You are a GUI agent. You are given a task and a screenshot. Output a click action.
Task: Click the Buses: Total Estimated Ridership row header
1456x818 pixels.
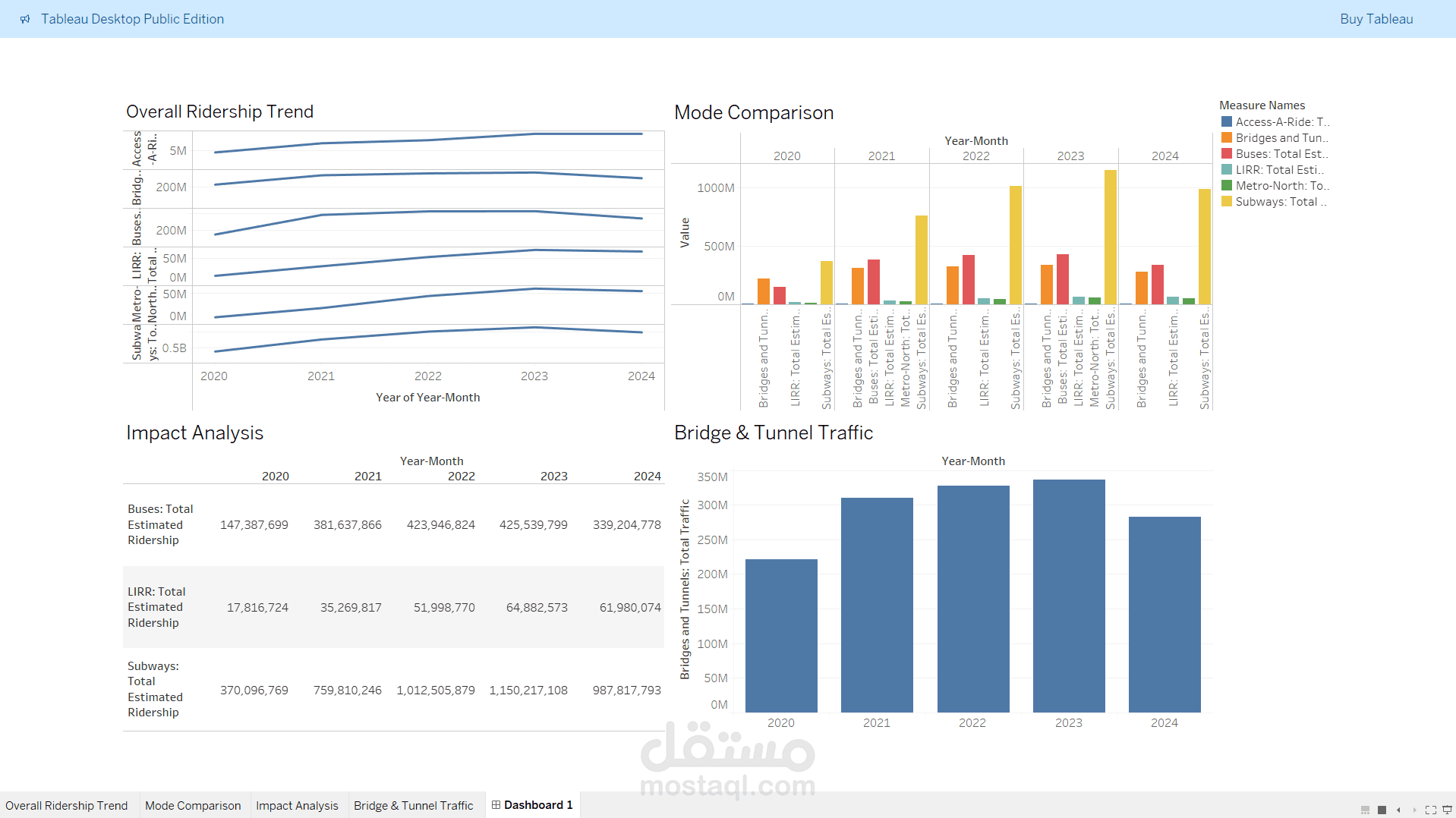pyautogui.click(x=160, y=524)
